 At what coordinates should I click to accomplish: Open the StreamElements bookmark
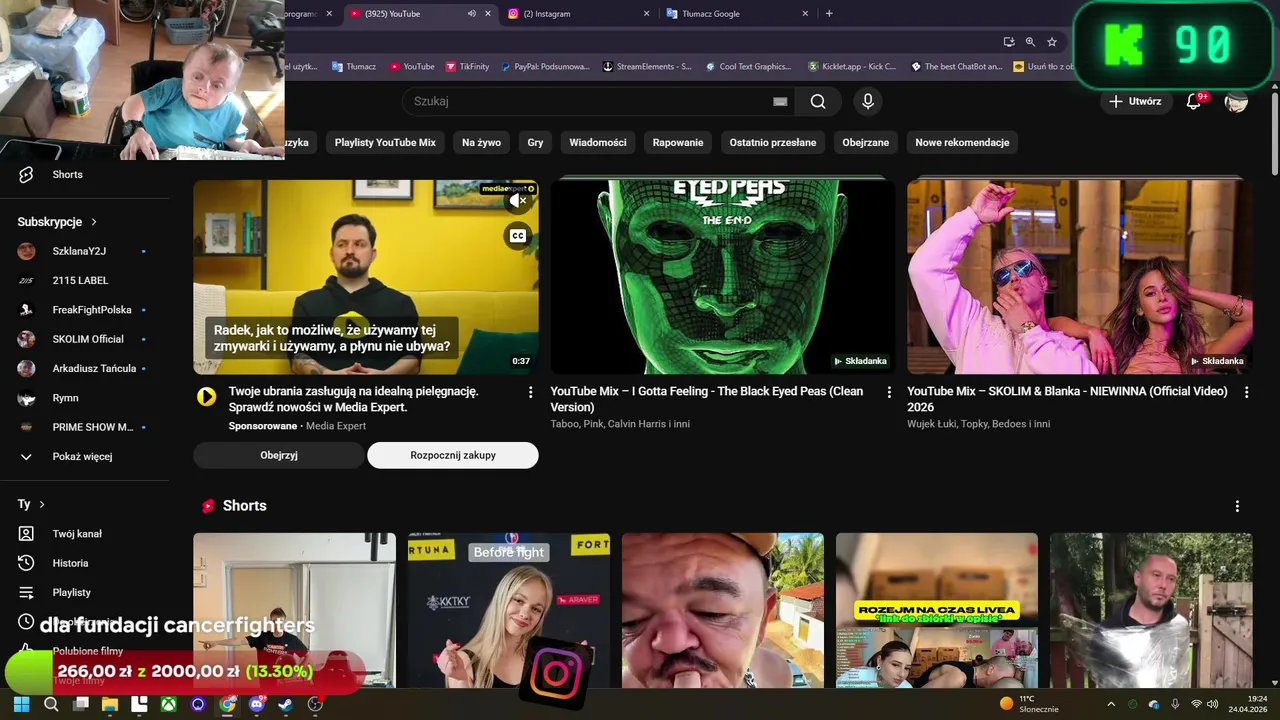(x=647, y=67)
